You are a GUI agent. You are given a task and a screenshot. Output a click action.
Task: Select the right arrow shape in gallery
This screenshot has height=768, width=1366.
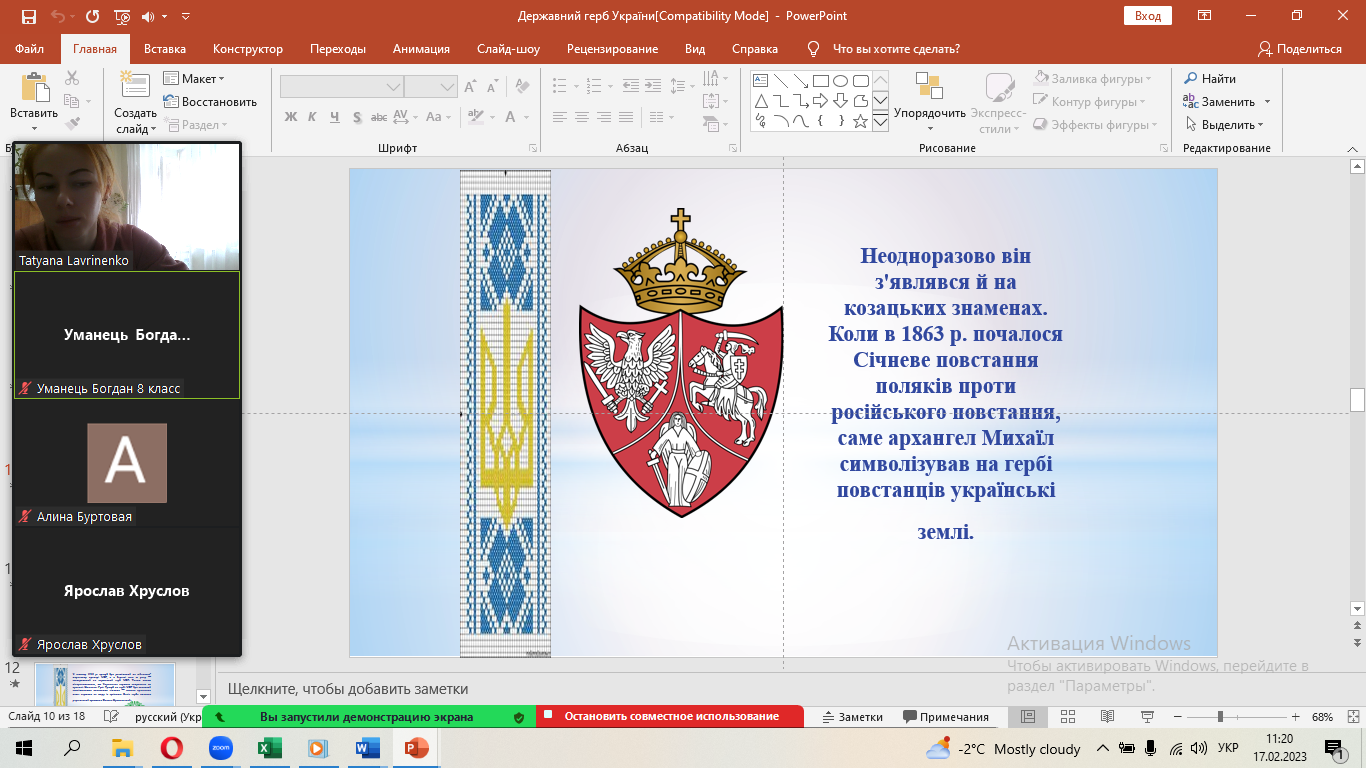pos(820,101)
